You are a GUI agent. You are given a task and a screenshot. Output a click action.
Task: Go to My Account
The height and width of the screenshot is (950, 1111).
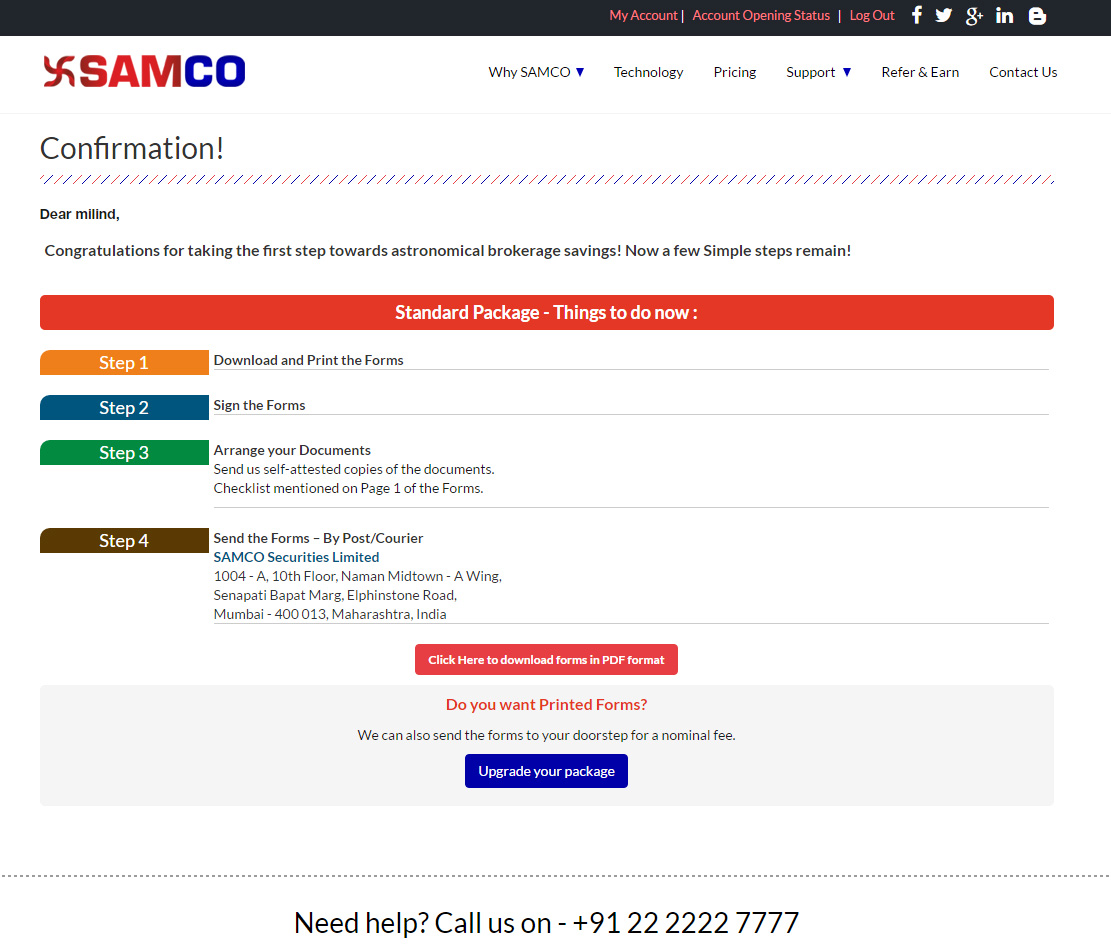point(643,16)
